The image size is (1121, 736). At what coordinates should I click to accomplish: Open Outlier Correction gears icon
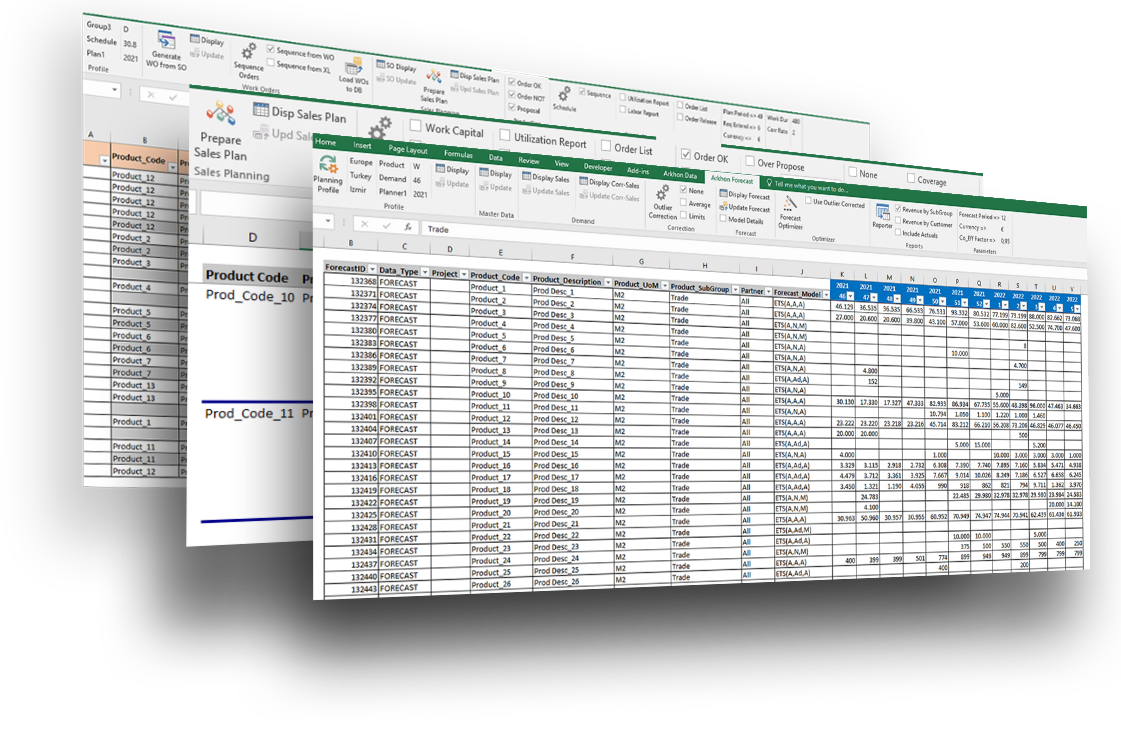[663, 194]
